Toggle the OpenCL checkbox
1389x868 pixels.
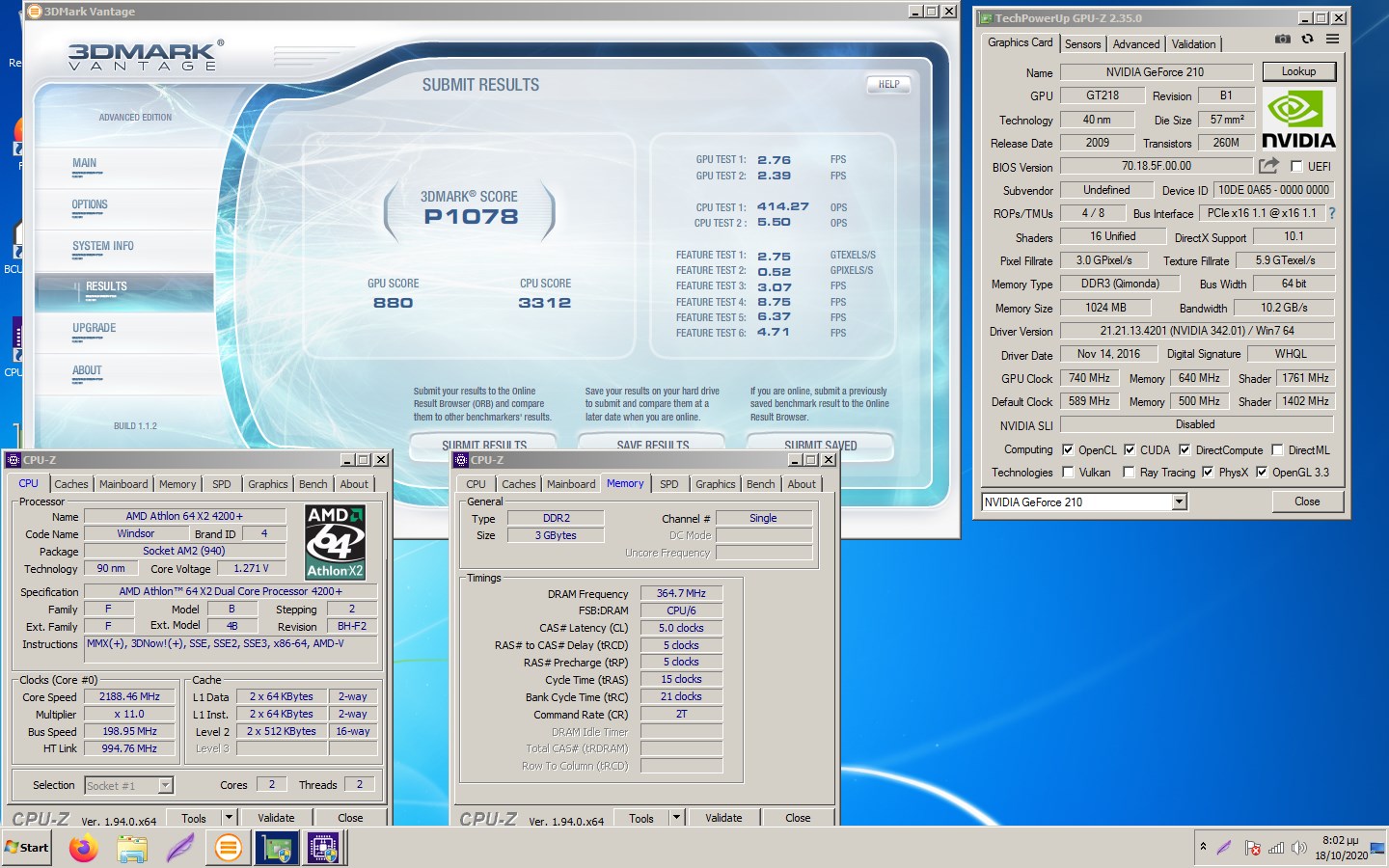pyautogui.click(x=1068, y=449)
